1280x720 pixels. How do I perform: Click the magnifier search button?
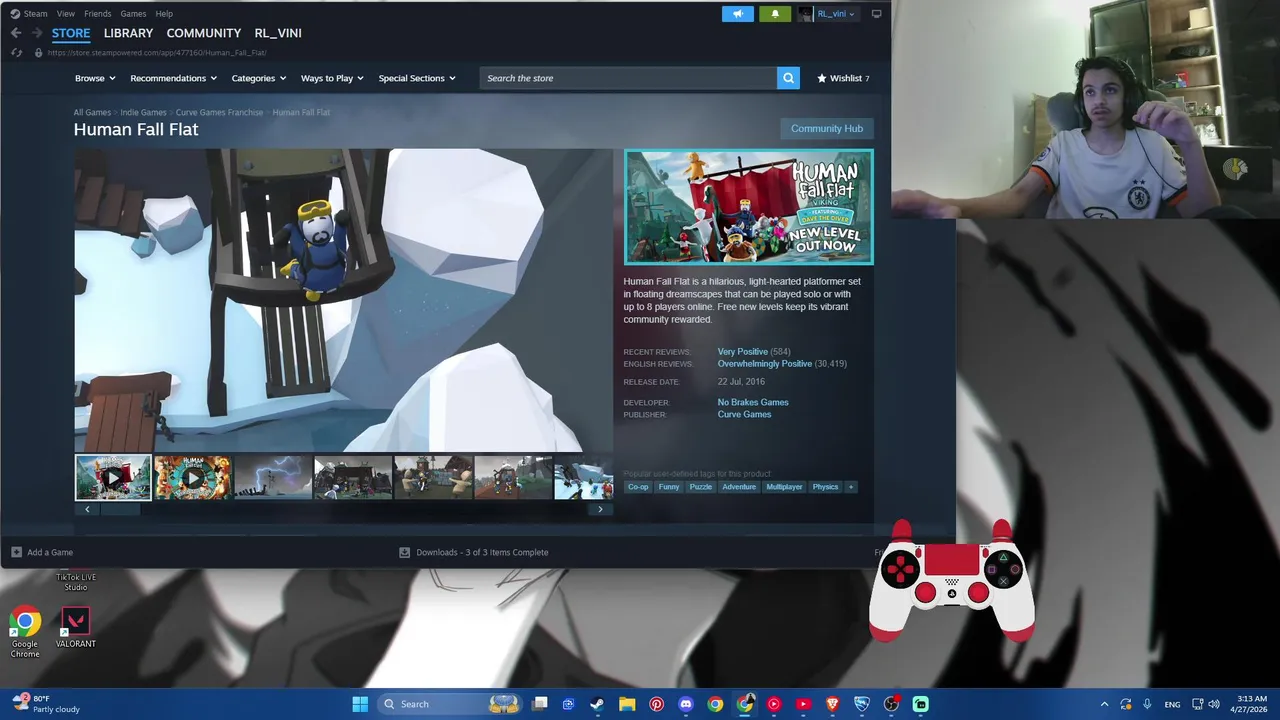[788, 78]
